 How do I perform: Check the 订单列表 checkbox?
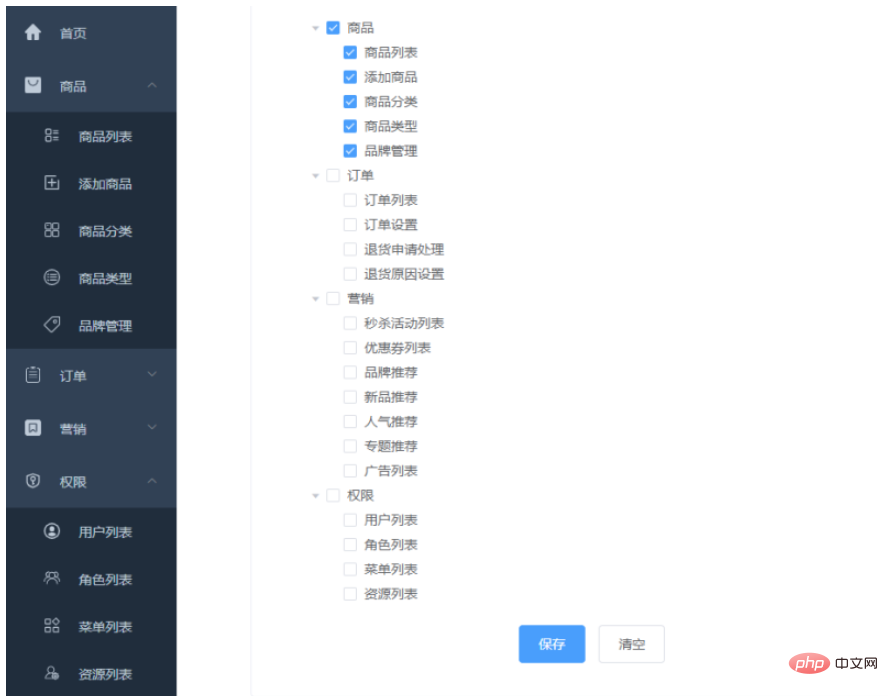[x=350, y=200]
